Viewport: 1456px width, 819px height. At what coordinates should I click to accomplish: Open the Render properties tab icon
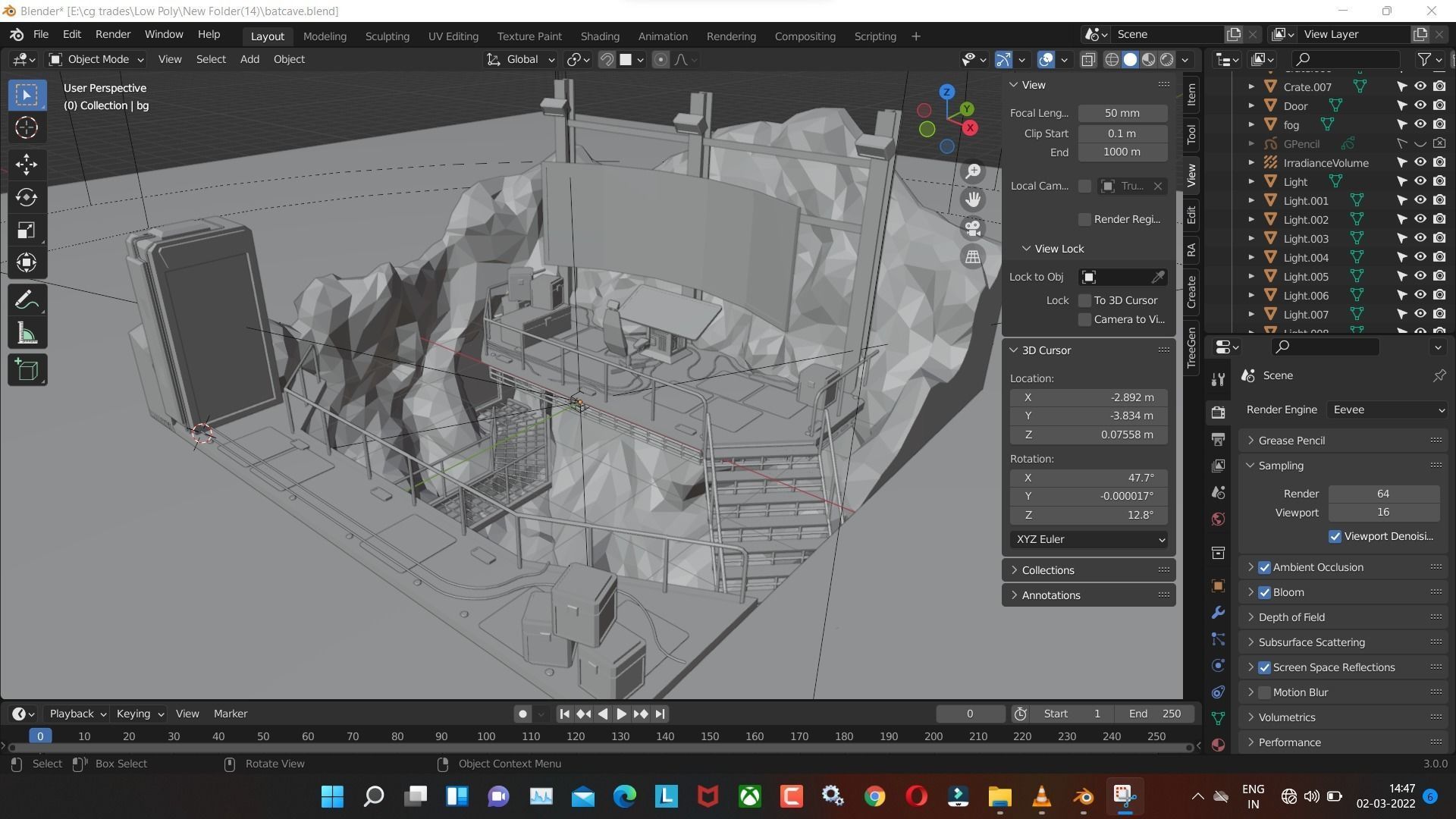pos(1218,413)
